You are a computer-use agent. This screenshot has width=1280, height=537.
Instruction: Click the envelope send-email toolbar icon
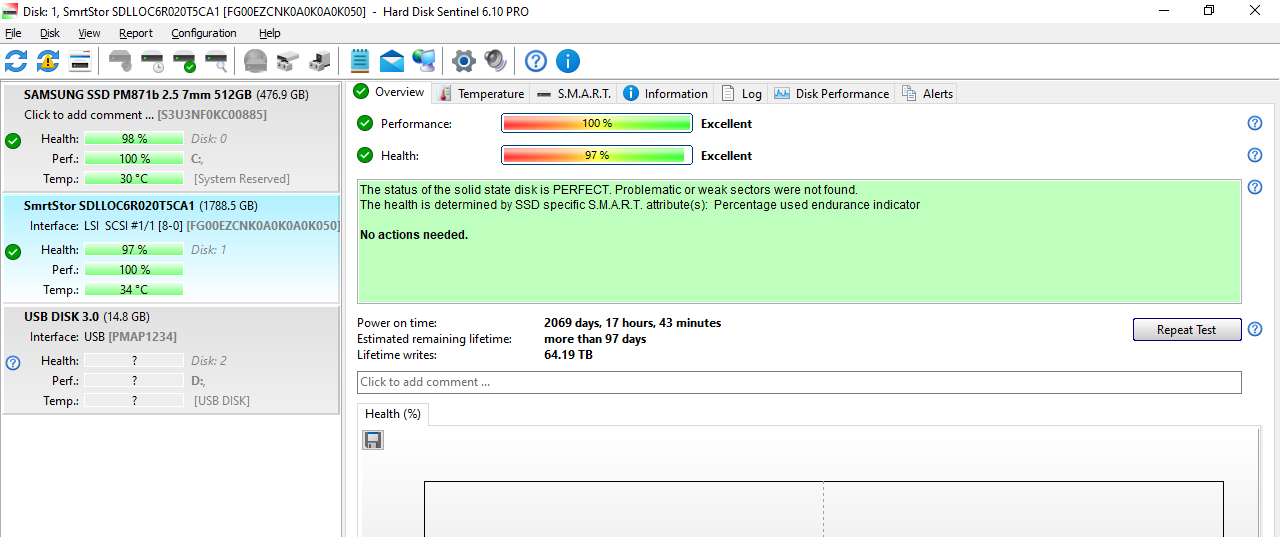tap(392, 61)
